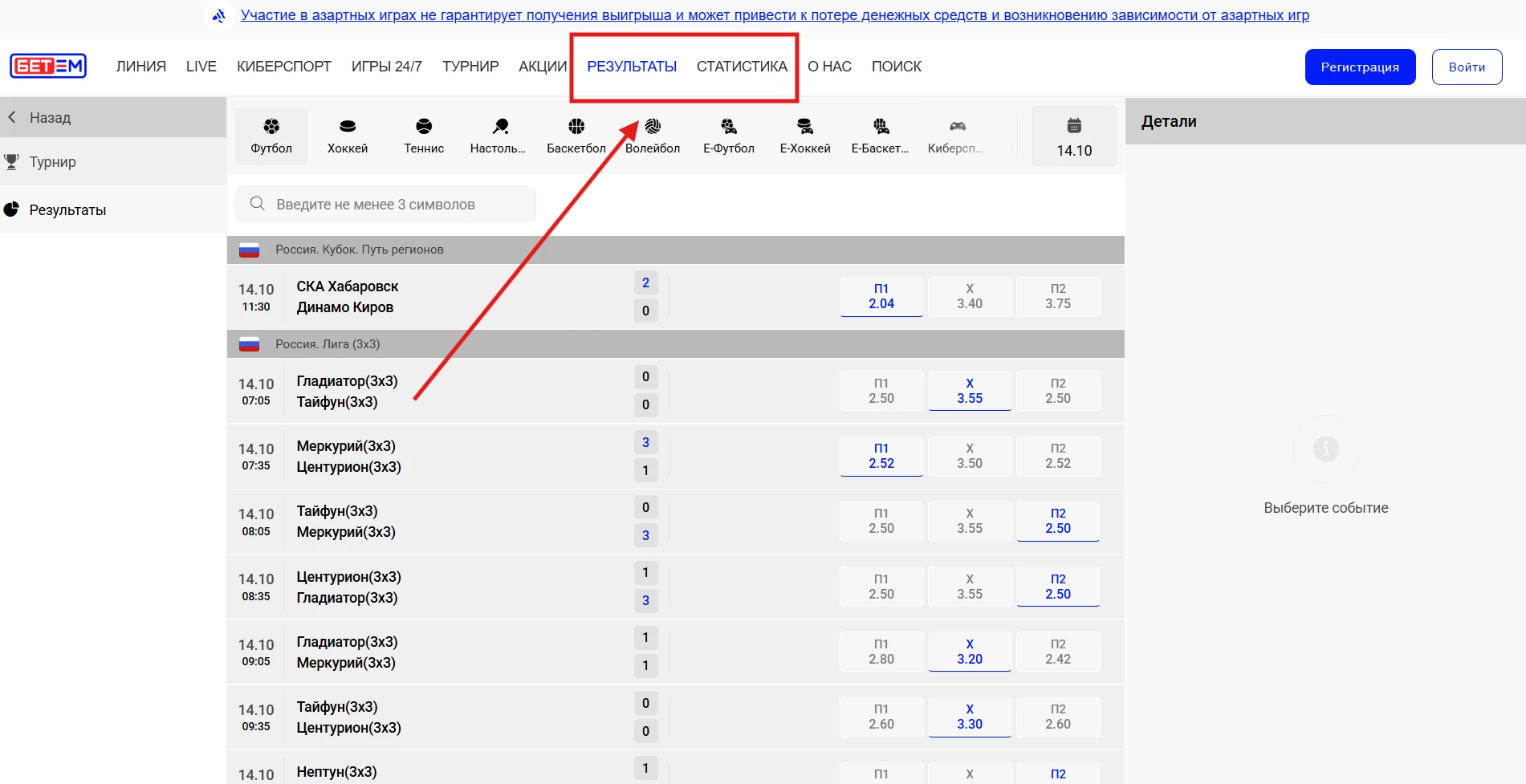This screenshot has height=784, width=1526.
Task: Open the ТУРНИР top menu item
Action: coord(470,67)
